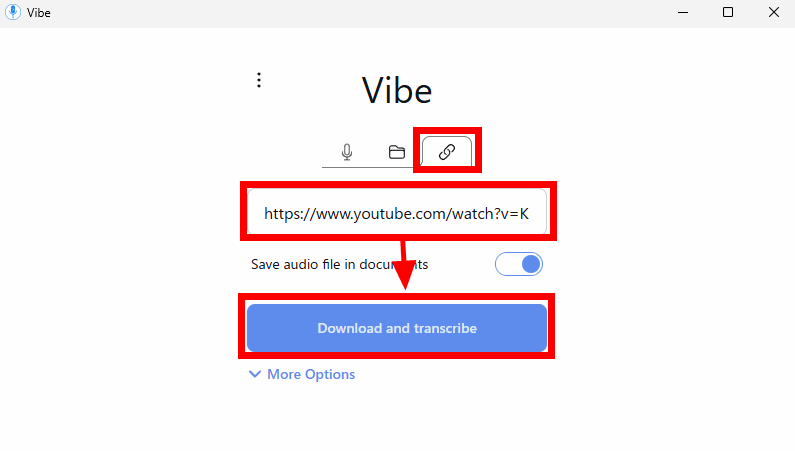This screenshot has width=795, height=451.
Task: Click the empty title bar area
Action: point(355,13)
